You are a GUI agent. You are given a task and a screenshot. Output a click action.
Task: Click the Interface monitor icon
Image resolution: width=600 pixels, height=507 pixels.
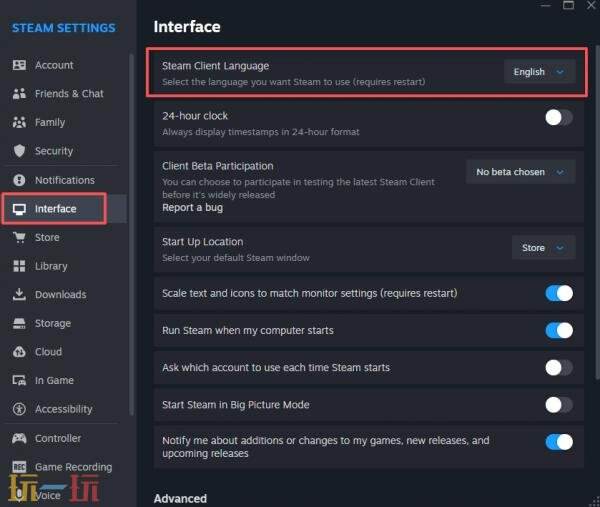[19, 209]
